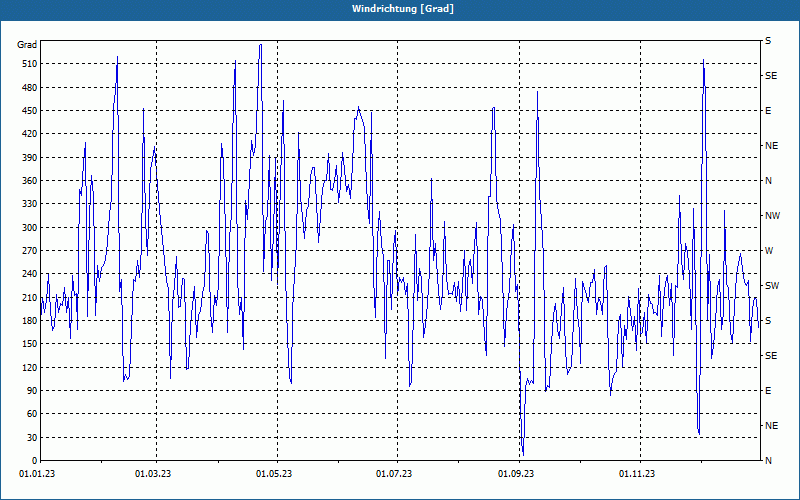This screenshot has width=800, height=500.
Task: Select the 510 tick label on the y-axis
Action: tap(30, 64)
